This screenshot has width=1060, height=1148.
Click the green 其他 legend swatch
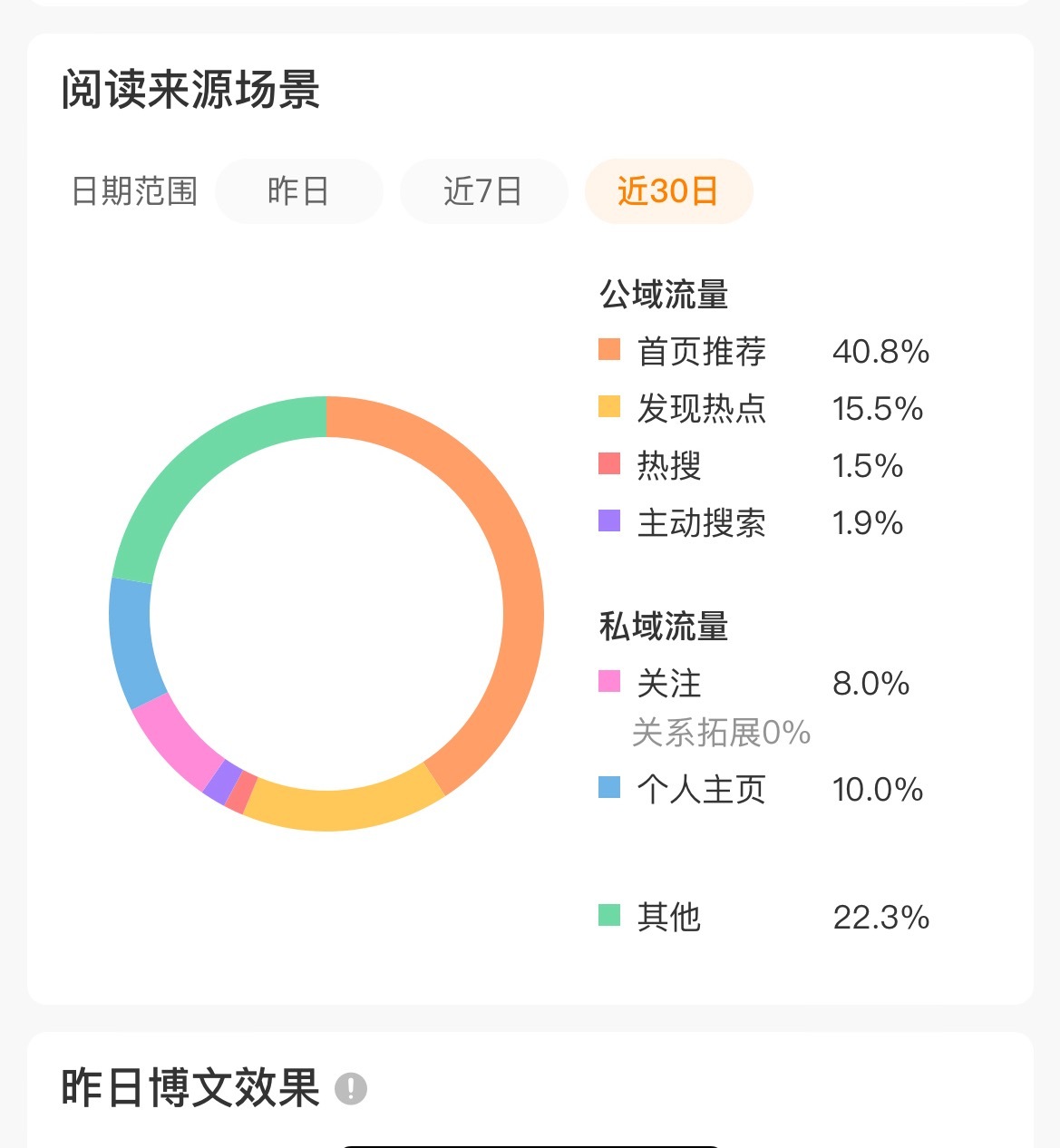click(x=609, y=916)
